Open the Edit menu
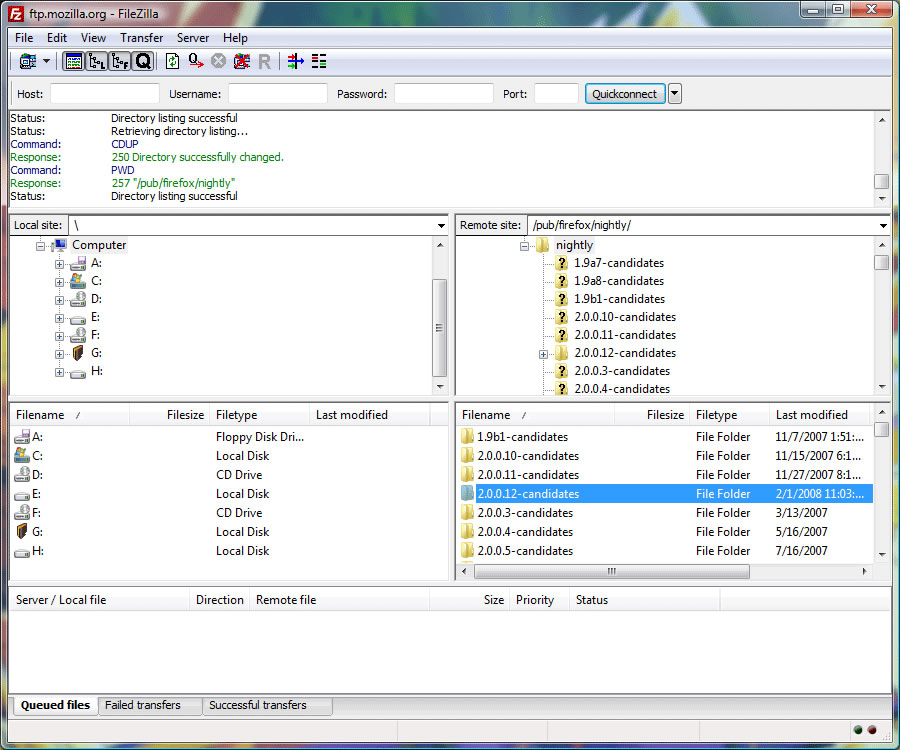This screenshot has width=900, height=750. coord(57,38)
